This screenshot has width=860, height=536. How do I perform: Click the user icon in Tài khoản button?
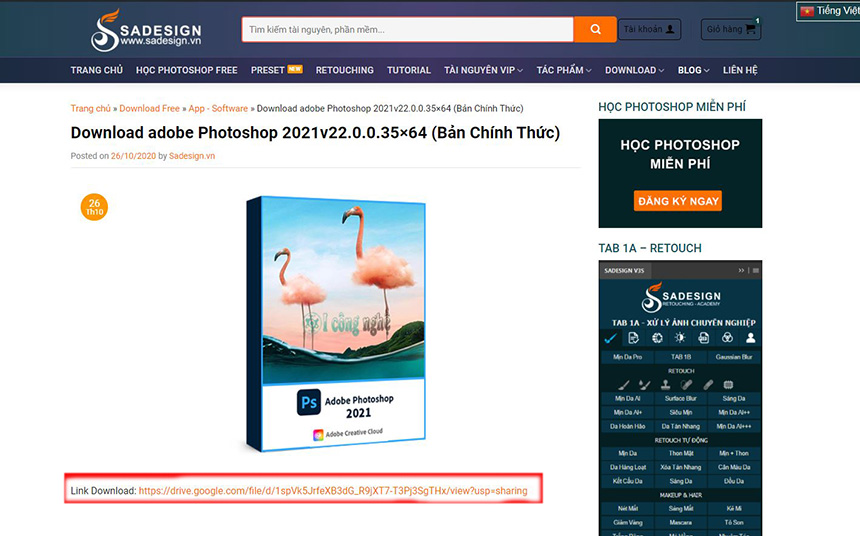pos(670,30)
